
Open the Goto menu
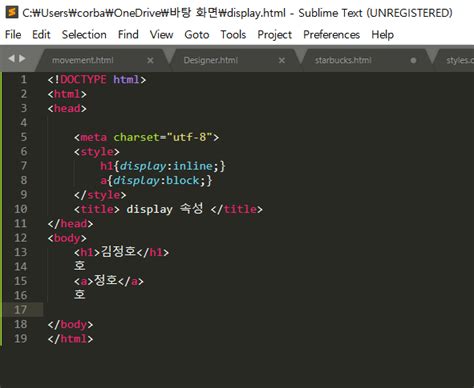click(197, 34)
